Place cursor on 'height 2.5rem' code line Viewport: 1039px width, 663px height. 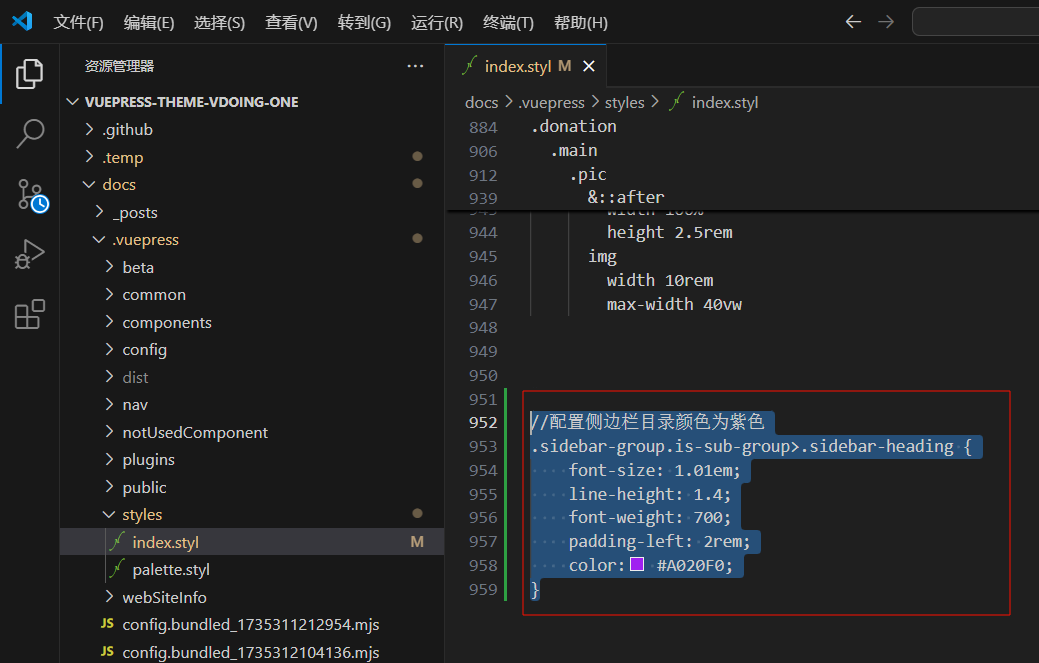(x=669, y=232)
